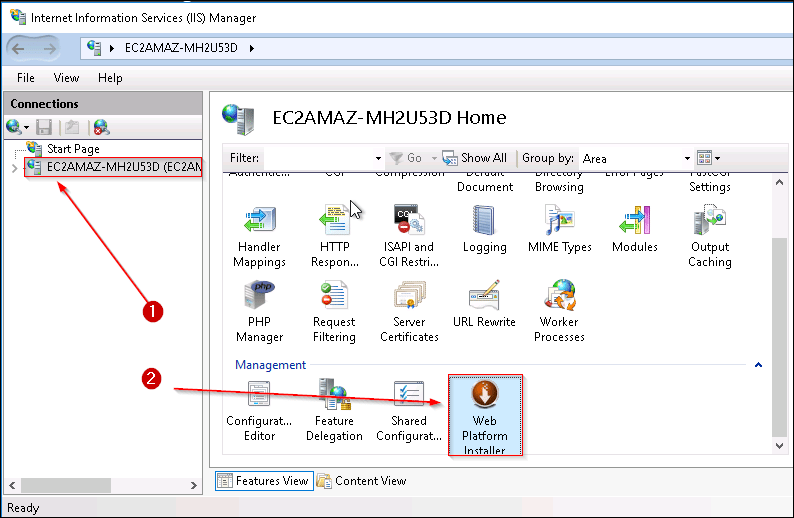Click the create new connection globe icon
Image resolution: width=794 pixels, height=518 pixels.
[14, 127]
